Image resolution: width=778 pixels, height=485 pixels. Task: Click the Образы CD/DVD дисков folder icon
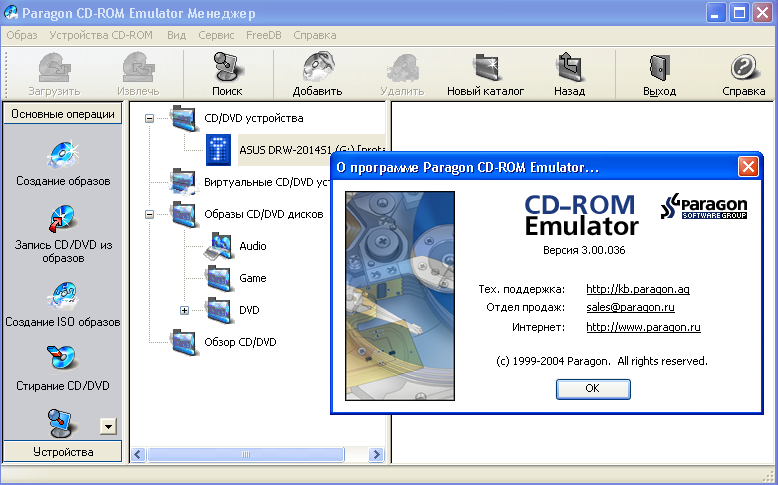coord(185,214)
